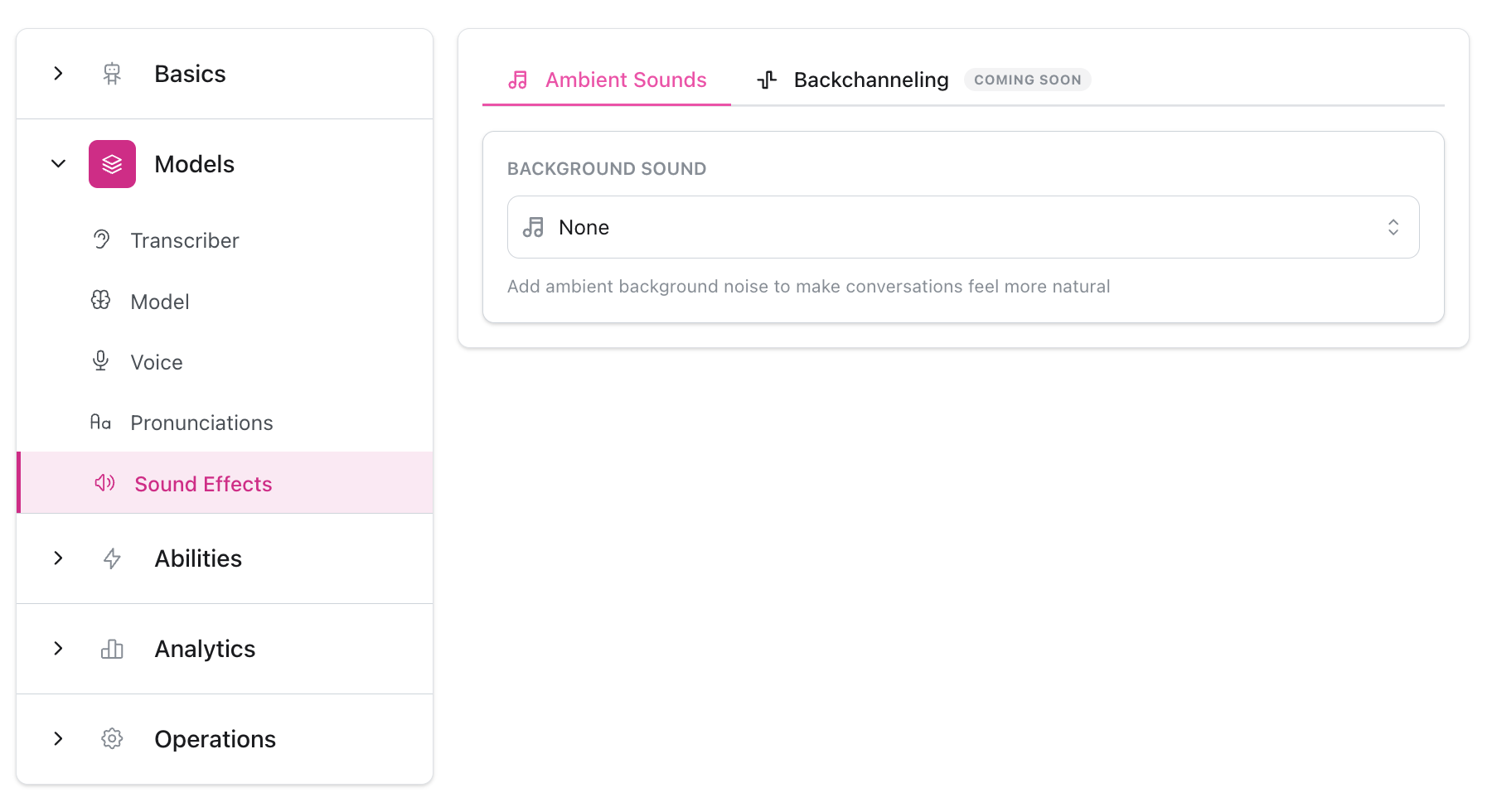The height and width of the screenshot is (812, 1492).
Task: Collapse the Models section
Action: coord(58,163)
